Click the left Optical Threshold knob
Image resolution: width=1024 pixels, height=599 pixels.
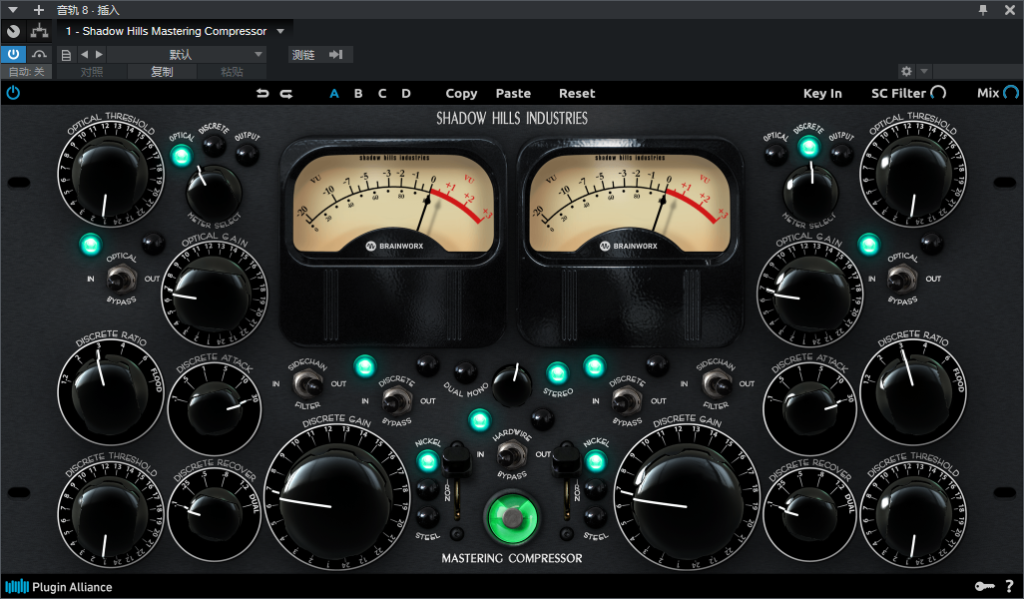110,174
